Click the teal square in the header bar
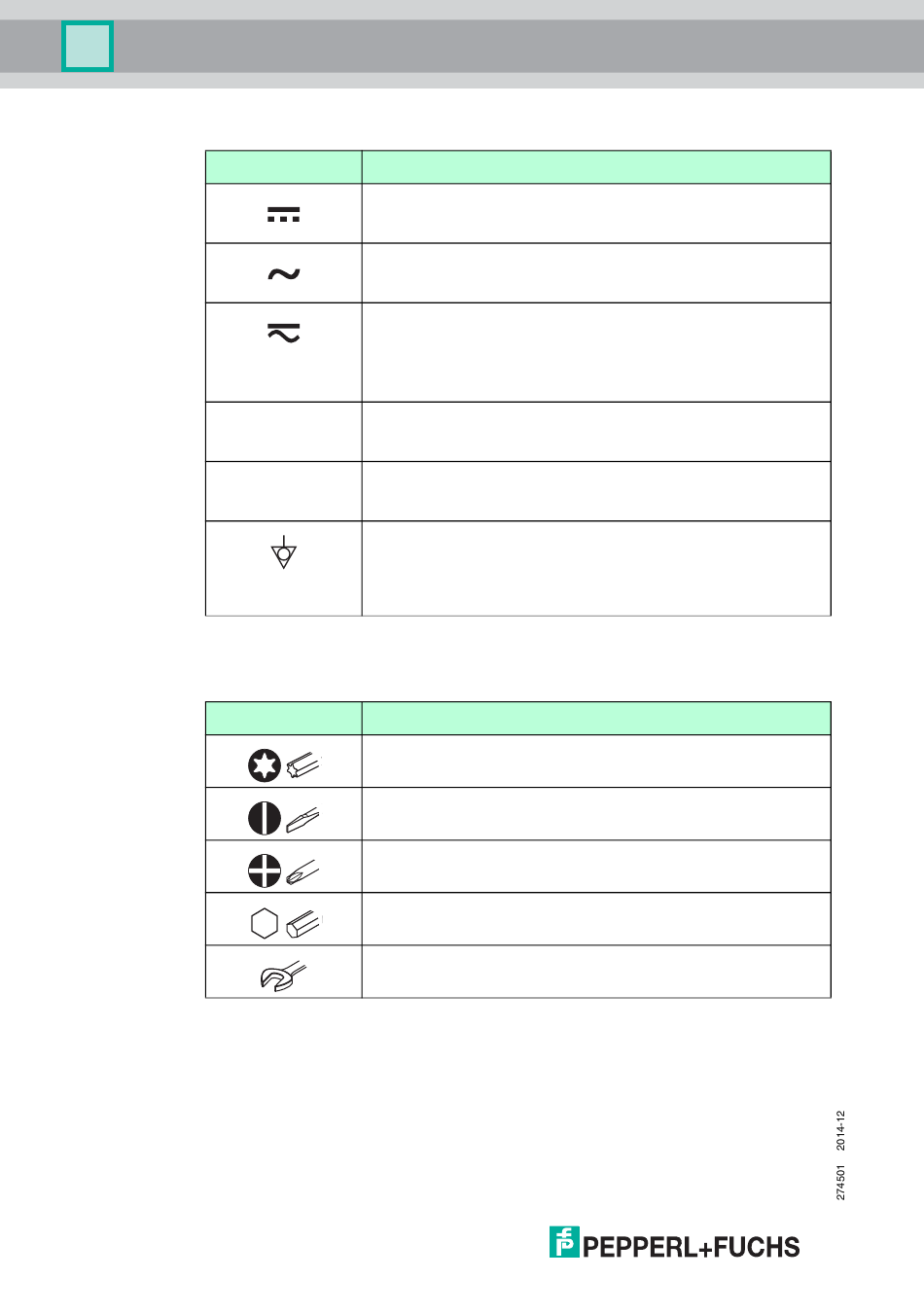924x1314 pixels. (88, 47)
